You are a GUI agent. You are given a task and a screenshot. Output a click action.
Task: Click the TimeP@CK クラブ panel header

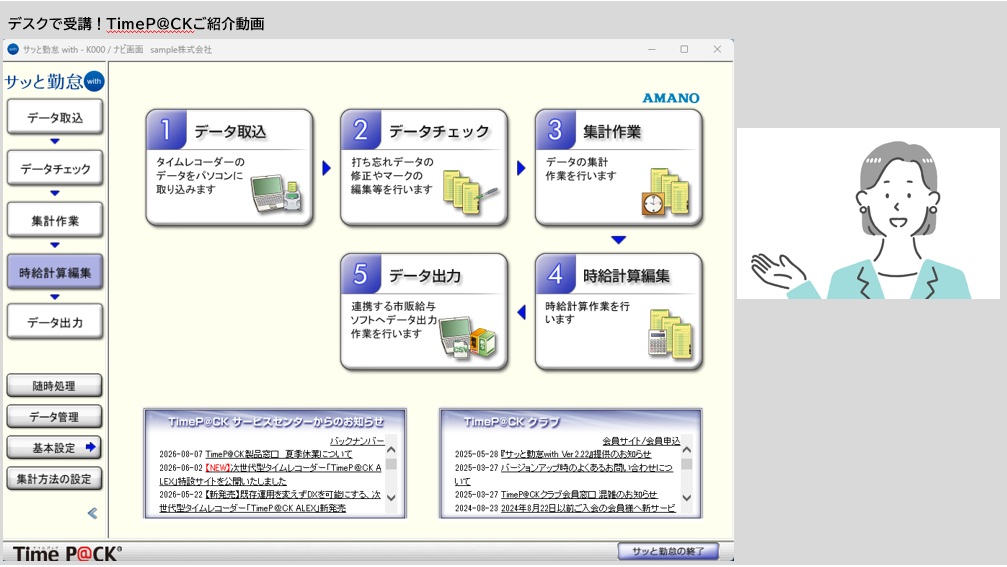point(512,422)
